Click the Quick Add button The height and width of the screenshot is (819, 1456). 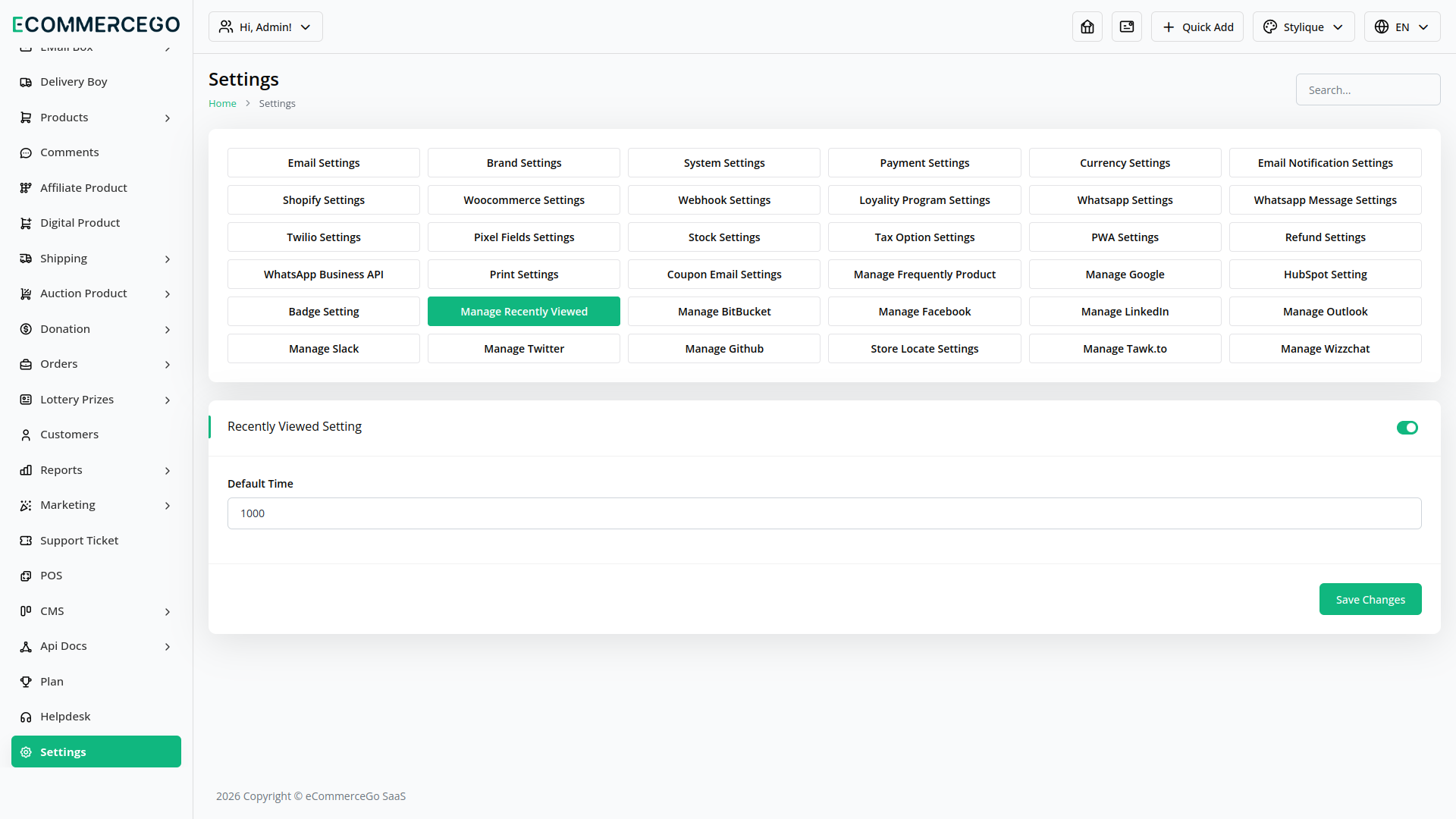[1197, 27]
